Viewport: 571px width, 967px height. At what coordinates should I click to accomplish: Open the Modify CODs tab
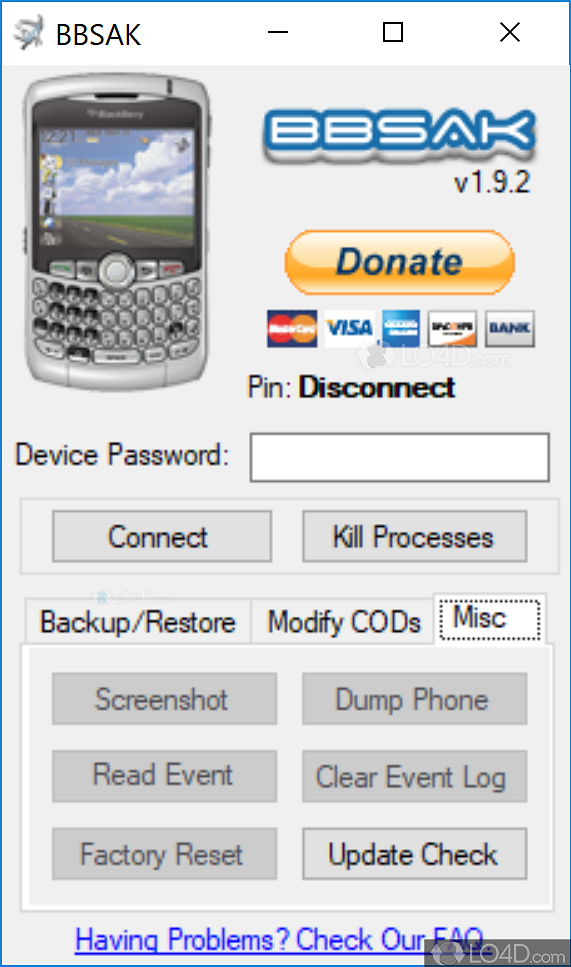tap(343, 622)
